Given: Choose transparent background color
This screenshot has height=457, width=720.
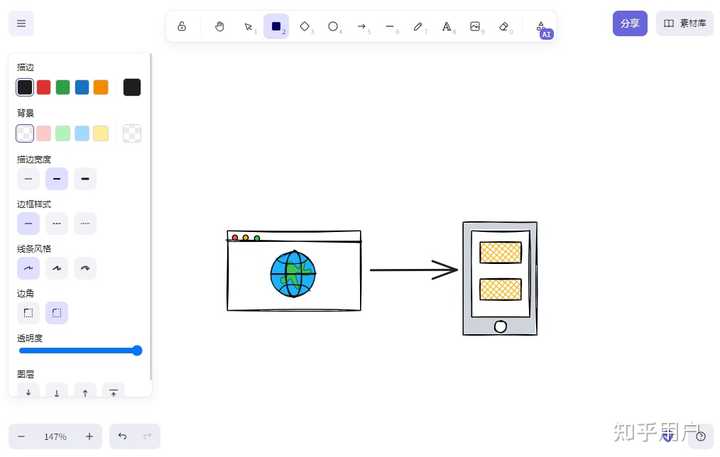Looking at the screenshot, I should pos(25,134).
